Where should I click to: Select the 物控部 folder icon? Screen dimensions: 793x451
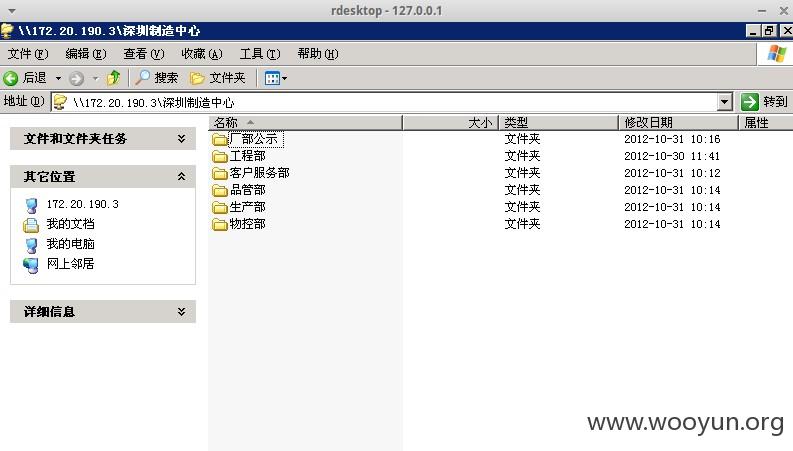(x=219, y=224)
